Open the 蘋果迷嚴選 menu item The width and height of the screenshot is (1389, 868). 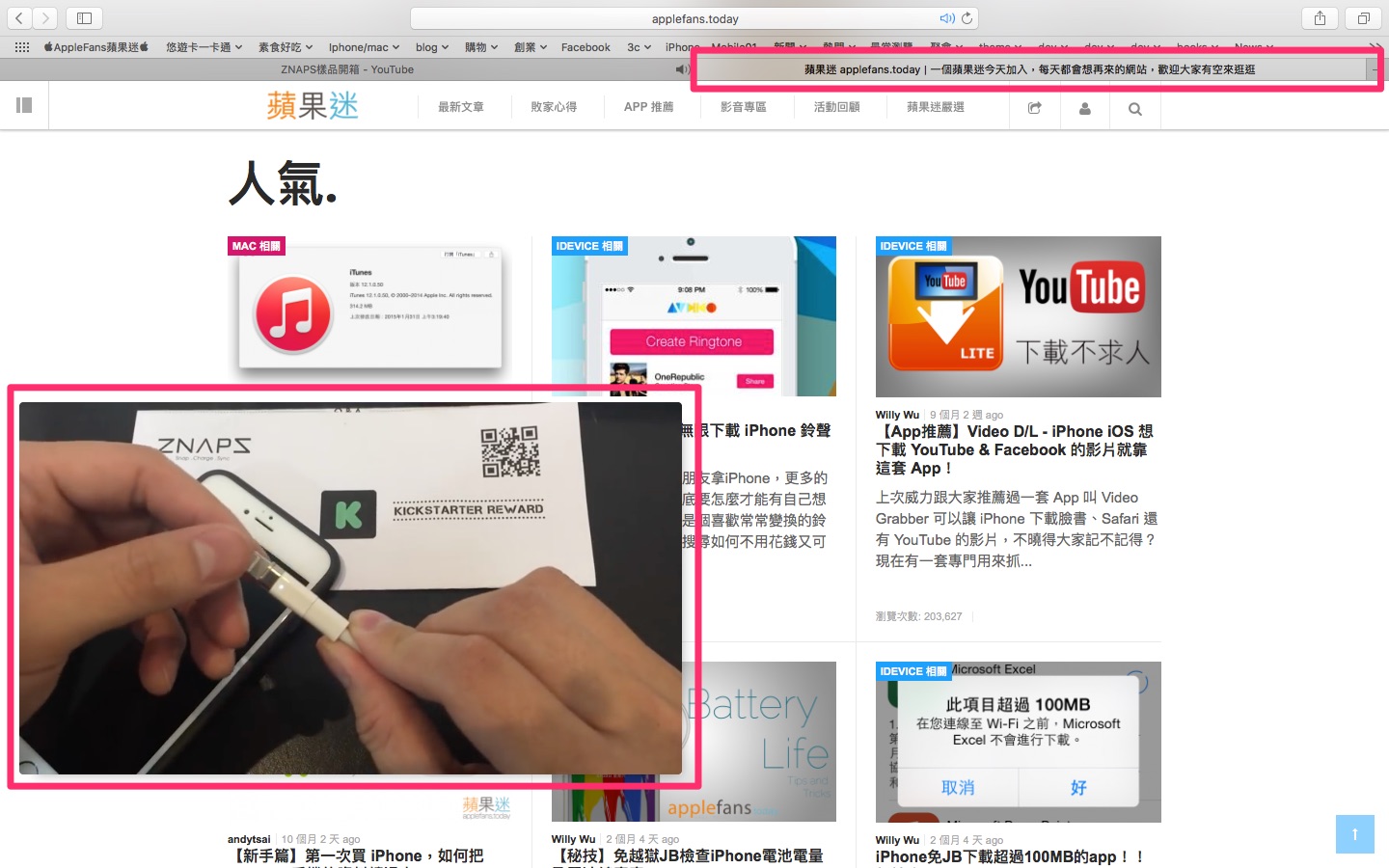click(x=936, y=107)
